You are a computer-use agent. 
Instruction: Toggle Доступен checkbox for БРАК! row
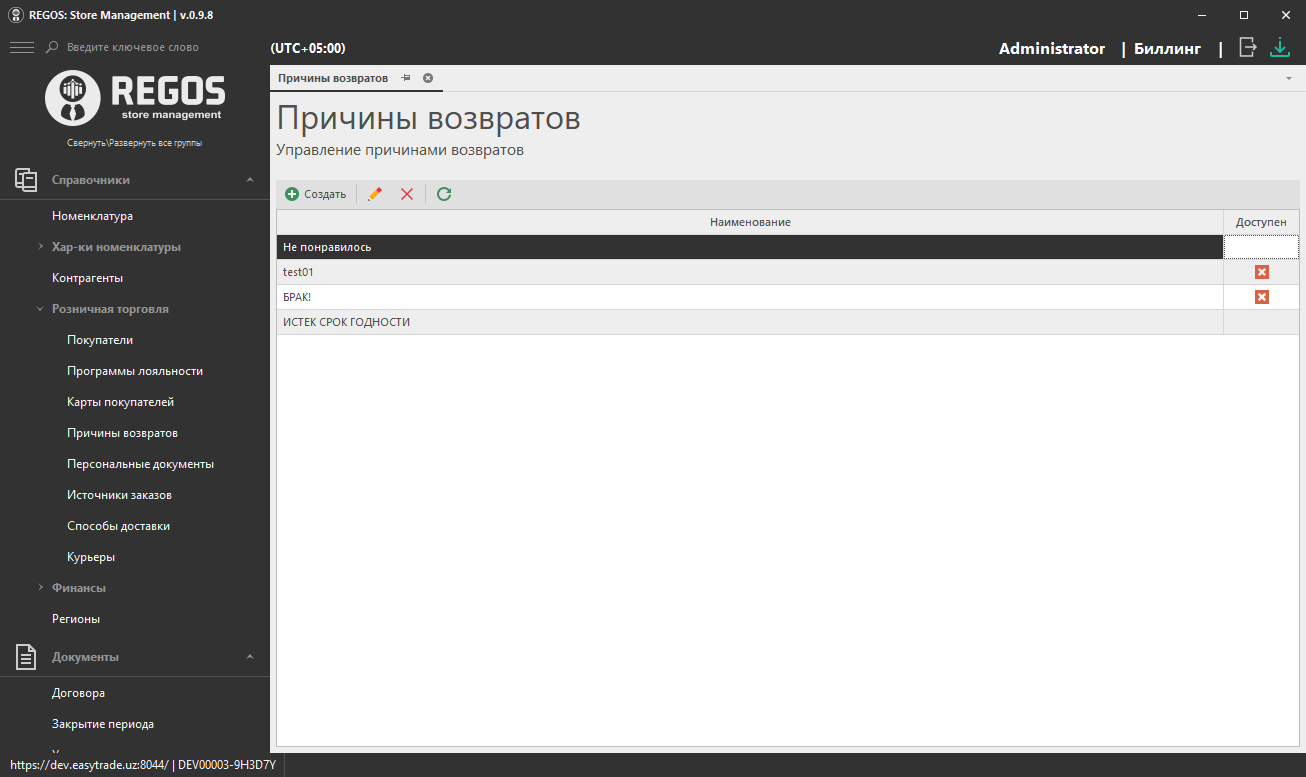point(1261,297)
